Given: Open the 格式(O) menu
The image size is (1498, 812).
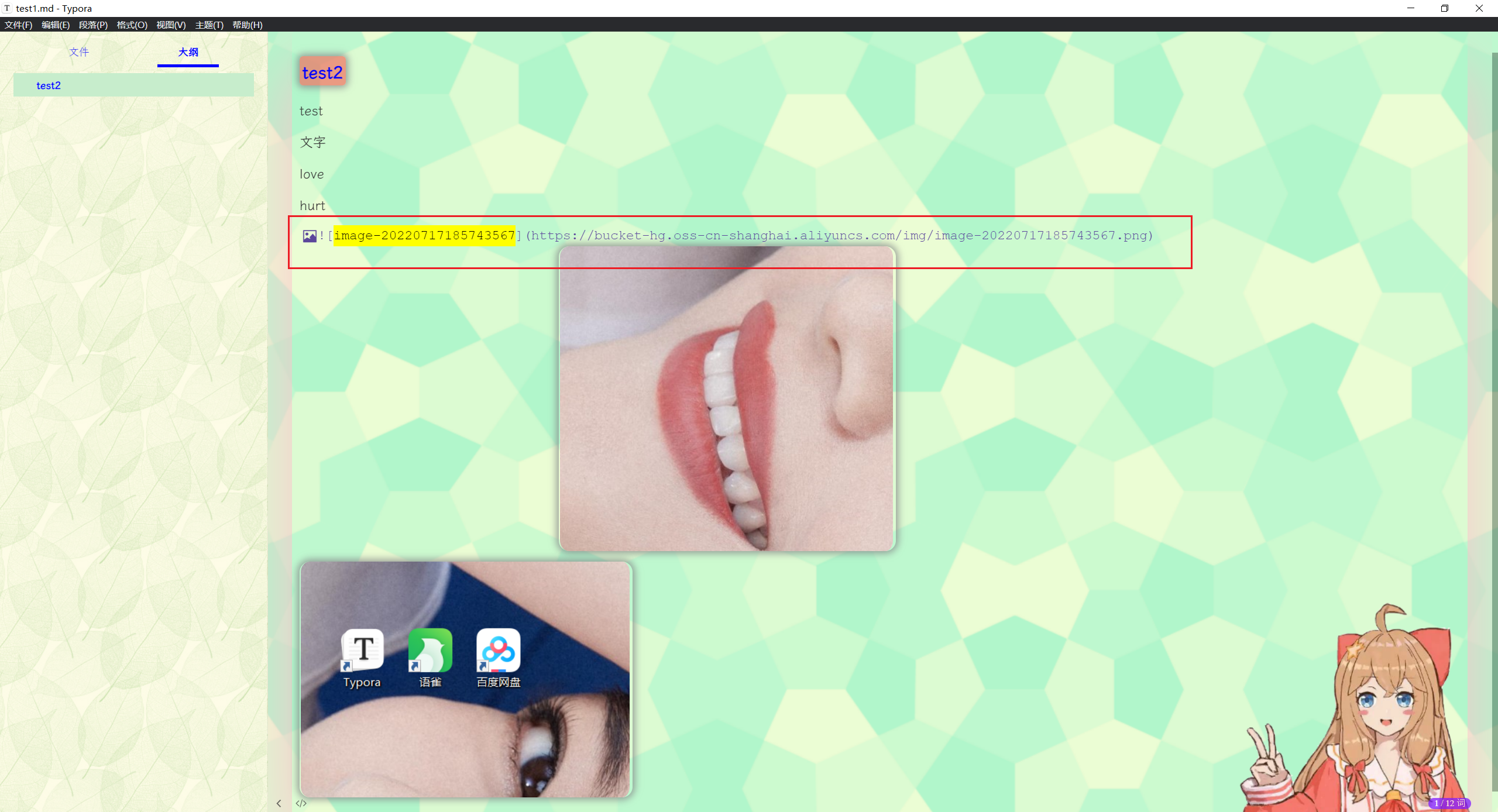Looking at the screenshot, I should coord(132,25).
